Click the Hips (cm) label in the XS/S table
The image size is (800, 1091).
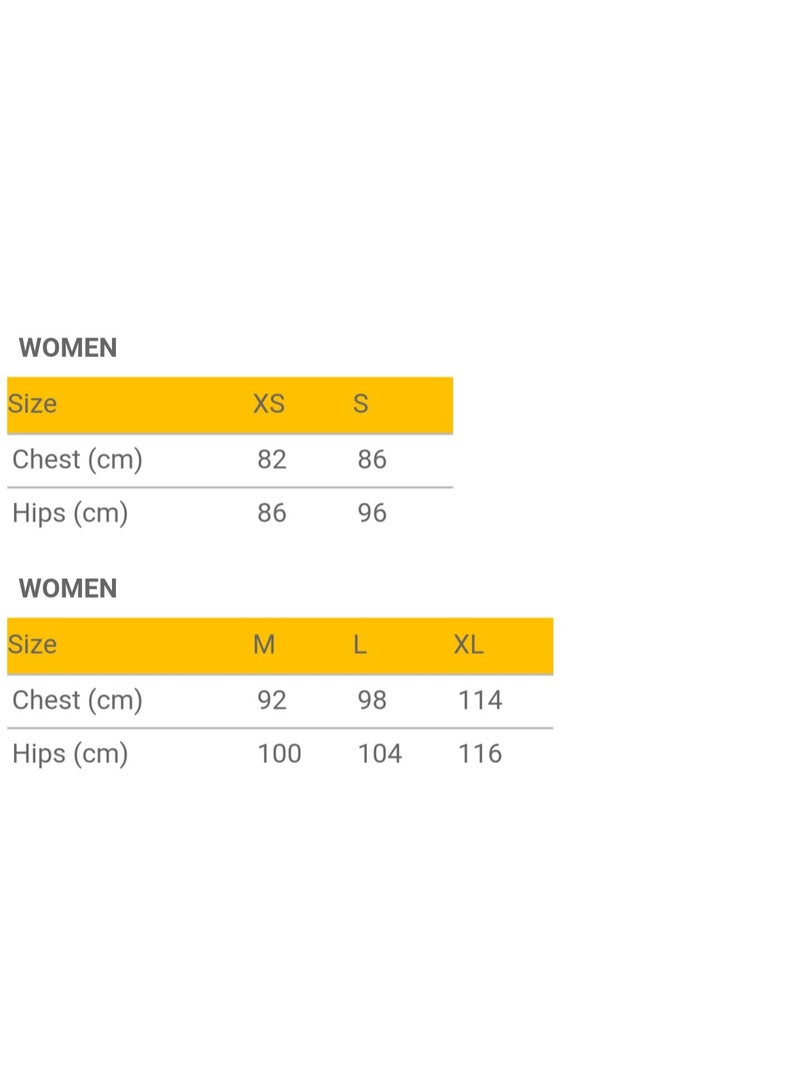70,513
